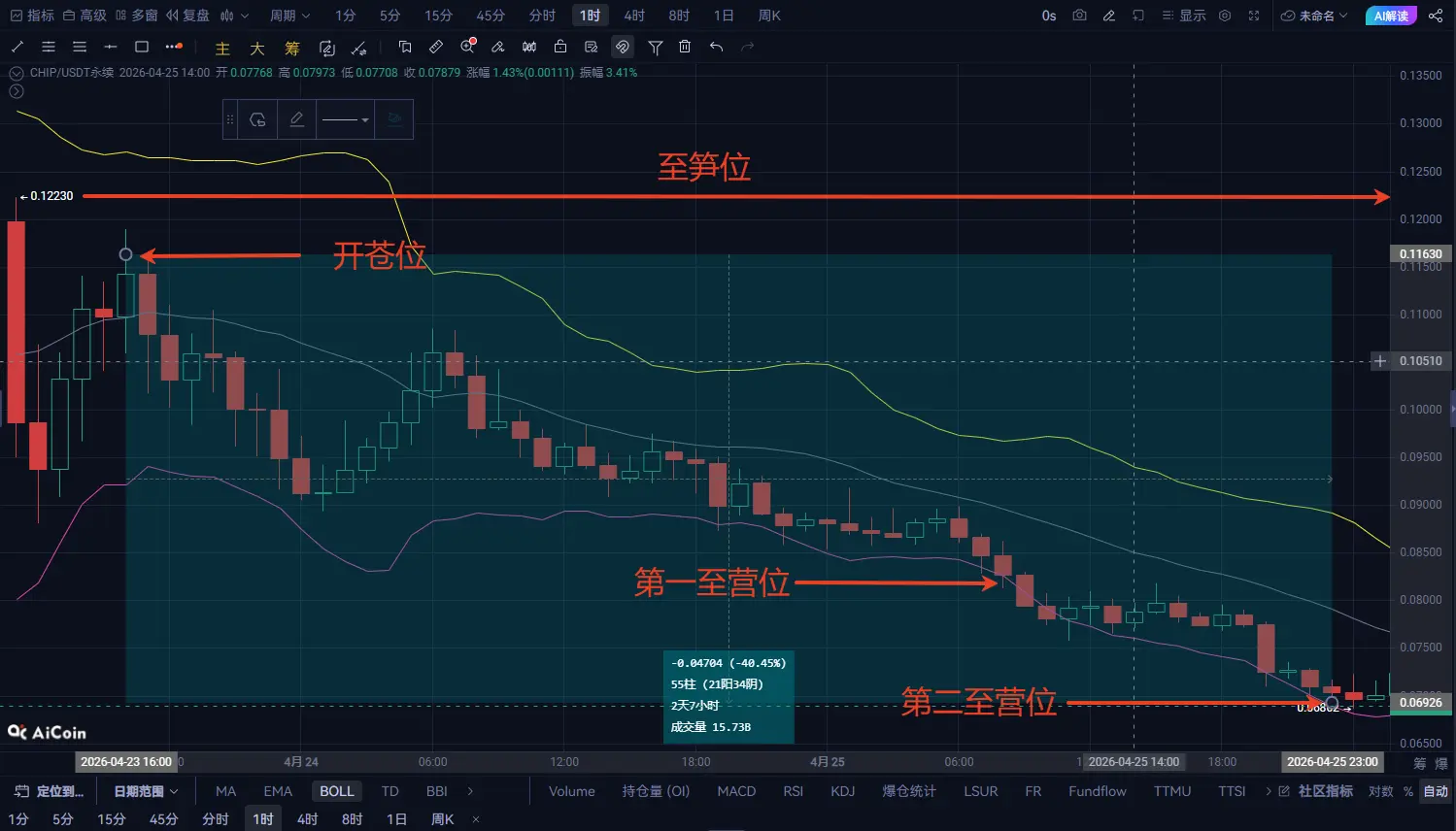The image size is (1456, 831).
Task: Select the trend line drawing tool
Action: (x=17, y=47)
